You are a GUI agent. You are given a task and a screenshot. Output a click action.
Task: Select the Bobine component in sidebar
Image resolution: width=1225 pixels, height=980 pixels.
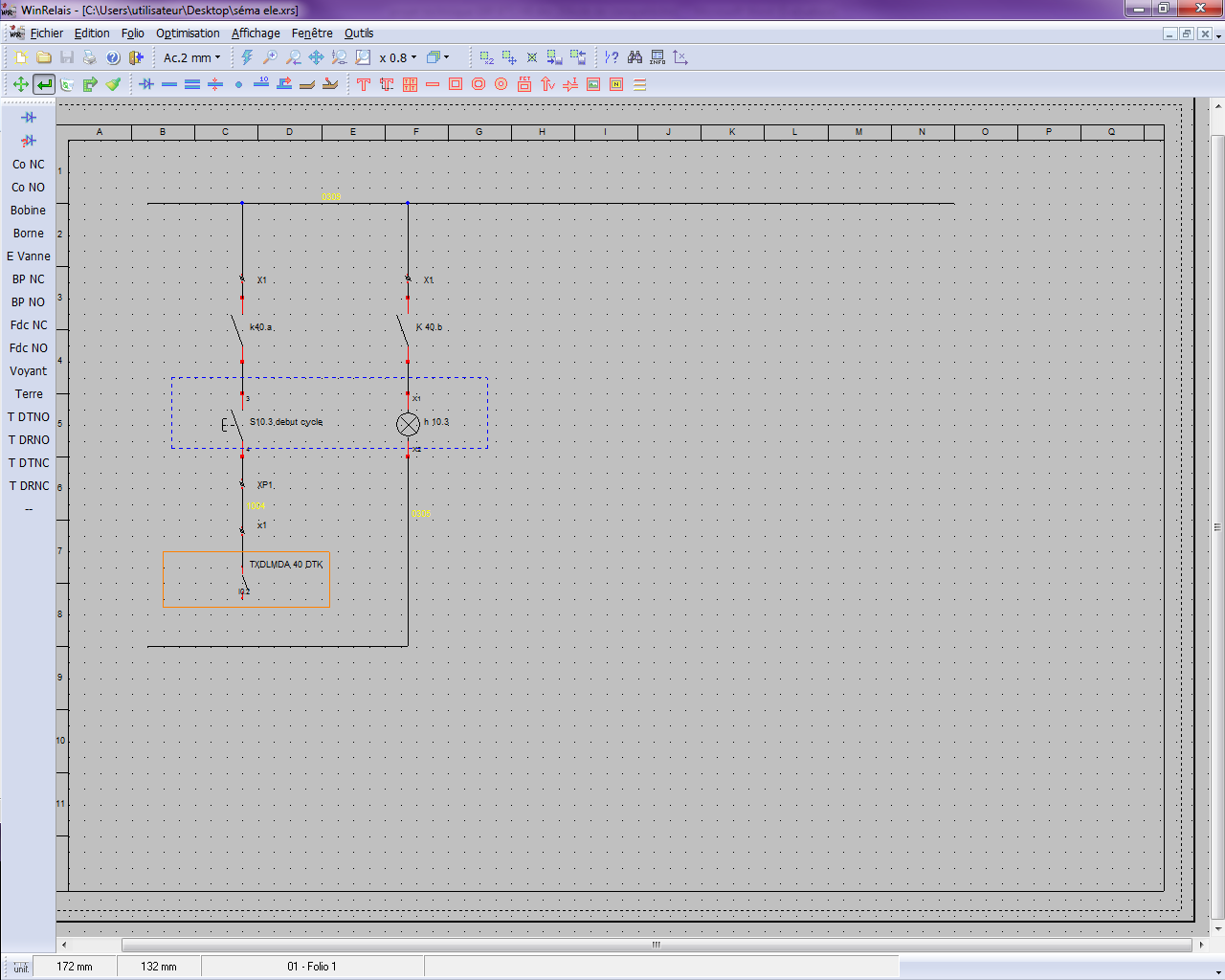tap(28, 211)
